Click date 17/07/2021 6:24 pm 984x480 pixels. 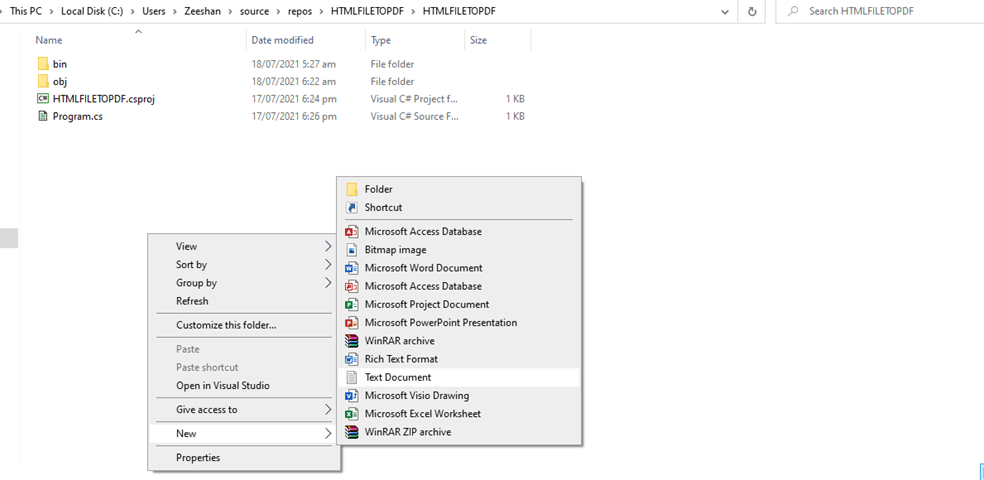pyautogui.click(x=294, y=99)
